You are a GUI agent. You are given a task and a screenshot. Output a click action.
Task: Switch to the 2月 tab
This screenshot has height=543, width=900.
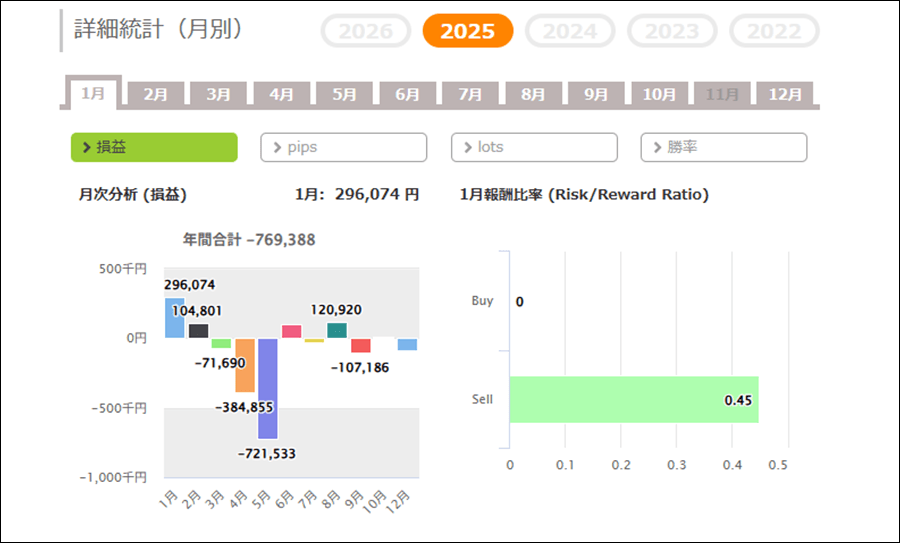(156, 95)
